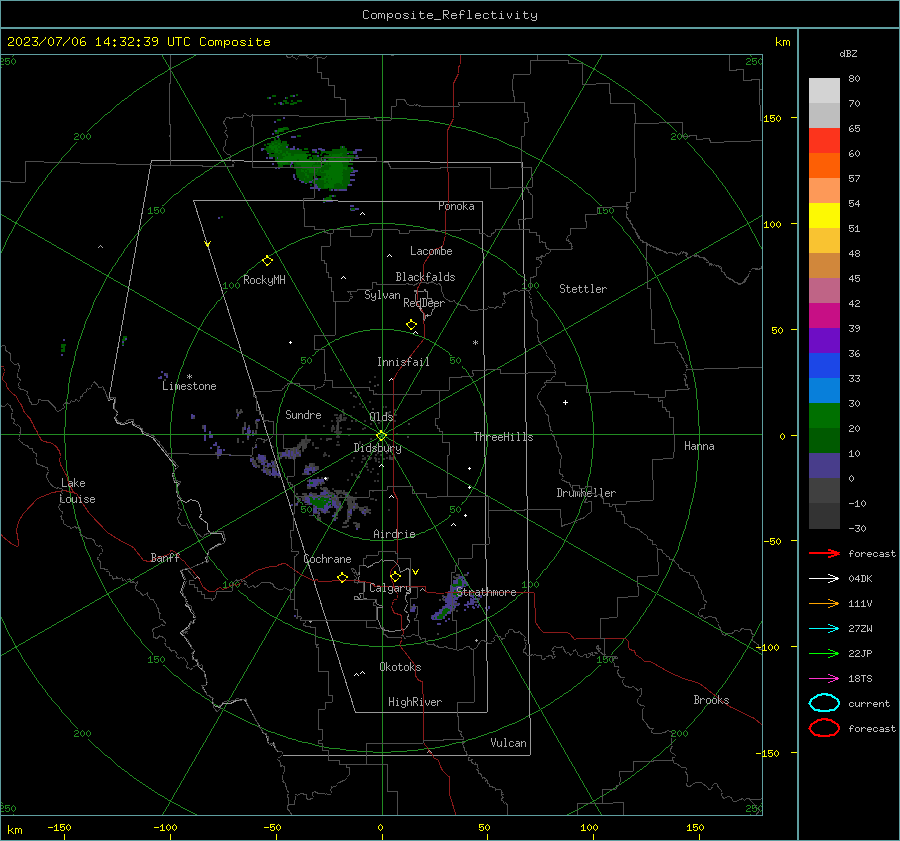
Task: Click the white asterisk above Limestone
Action: (x=189, y=377)
